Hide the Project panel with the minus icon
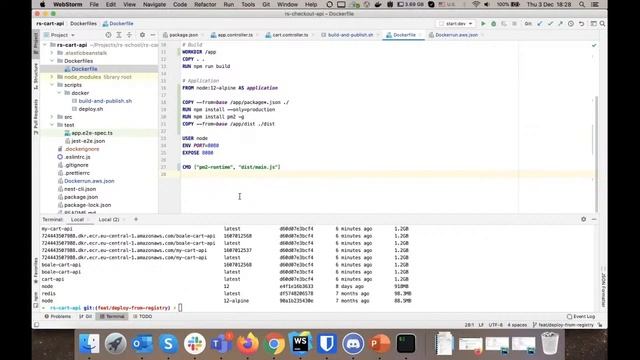This screenshot has width=640, height=360. 153,35
